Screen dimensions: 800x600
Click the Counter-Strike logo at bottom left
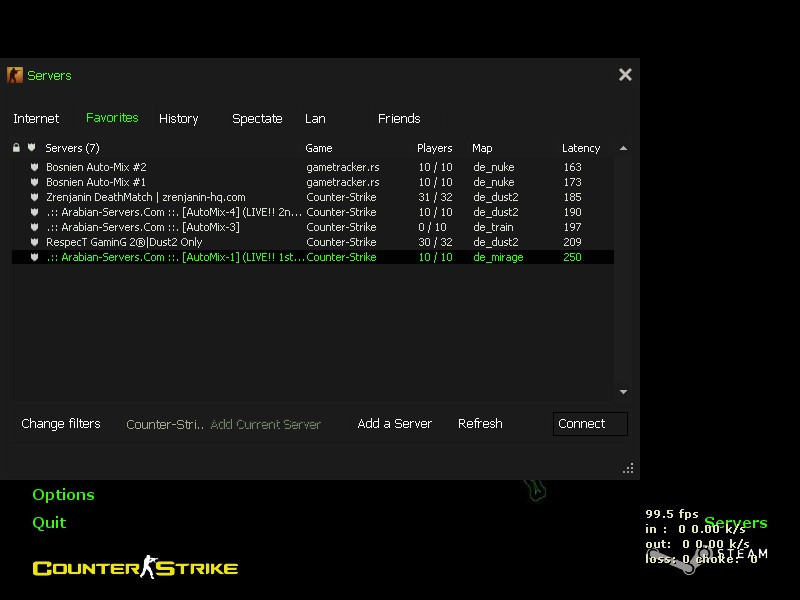(x=135, y=567)
